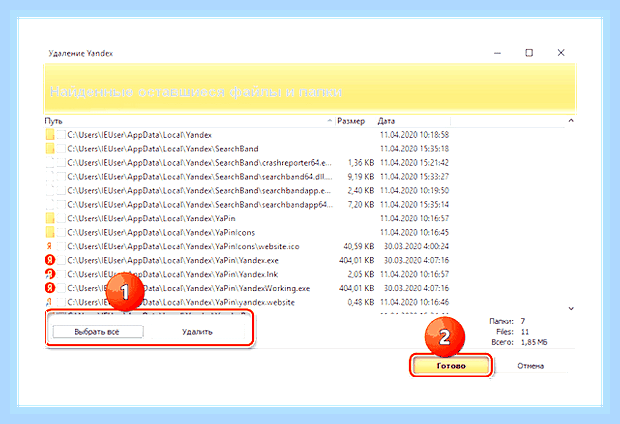Select checkbox for searchbandapp64 7,20 KB

[61, 204]
